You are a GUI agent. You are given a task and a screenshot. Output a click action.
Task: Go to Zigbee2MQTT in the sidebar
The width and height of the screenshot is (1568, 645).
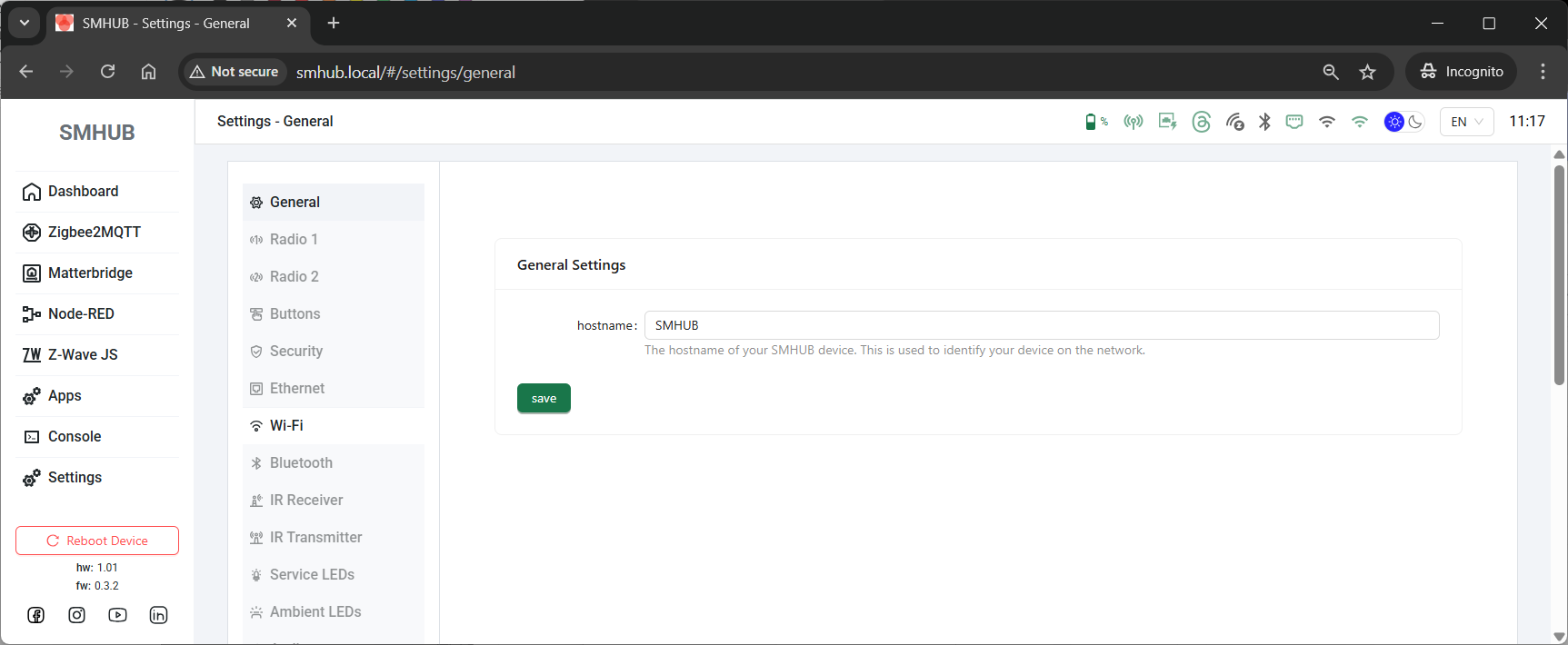[x=94, y=232]
